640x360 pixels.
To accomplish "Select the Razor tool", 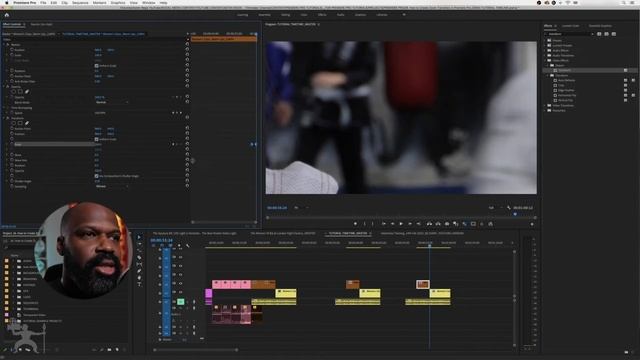I will coord(139,258).
